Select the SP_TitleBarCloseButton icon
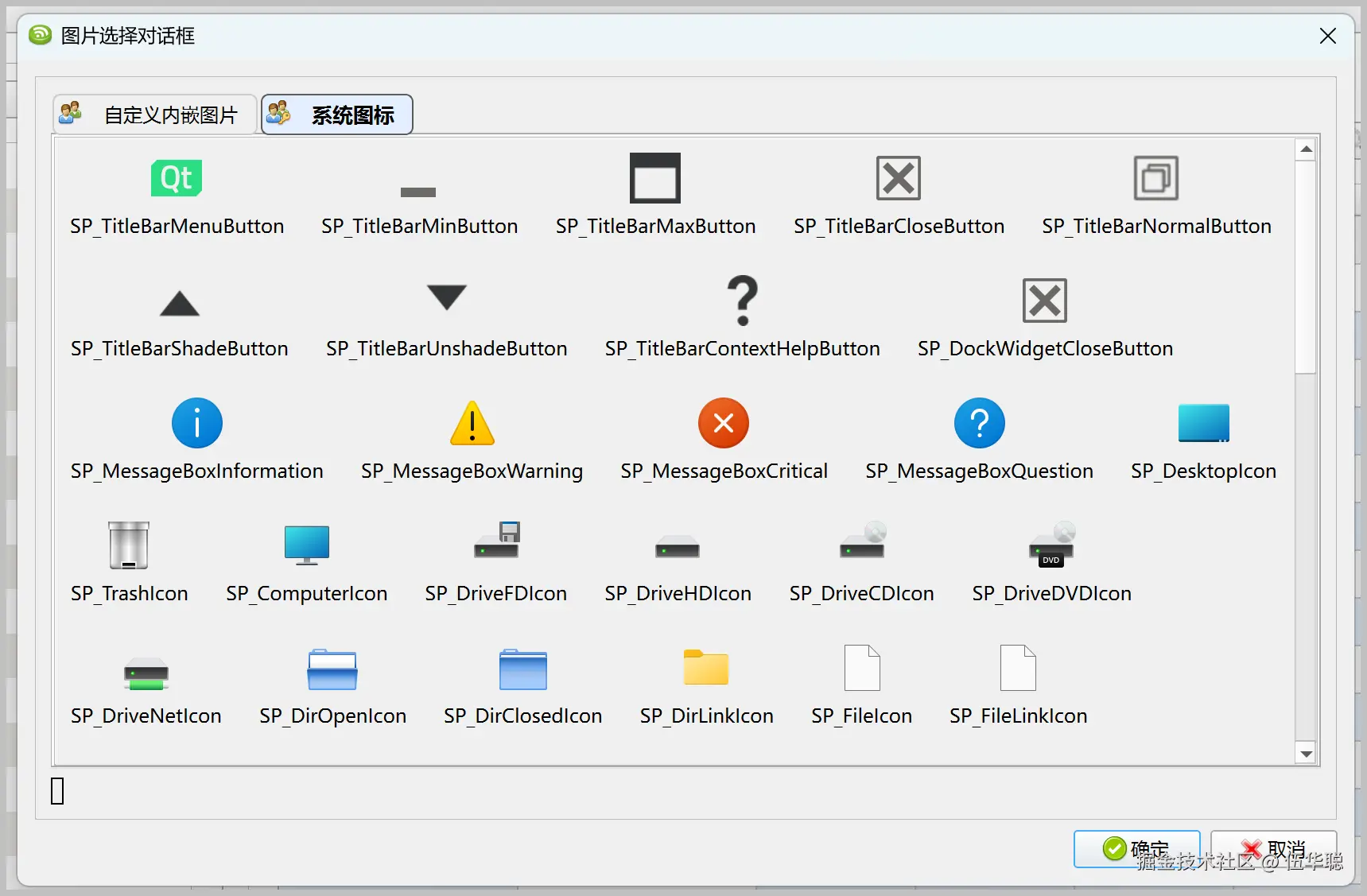 point(899,178)
